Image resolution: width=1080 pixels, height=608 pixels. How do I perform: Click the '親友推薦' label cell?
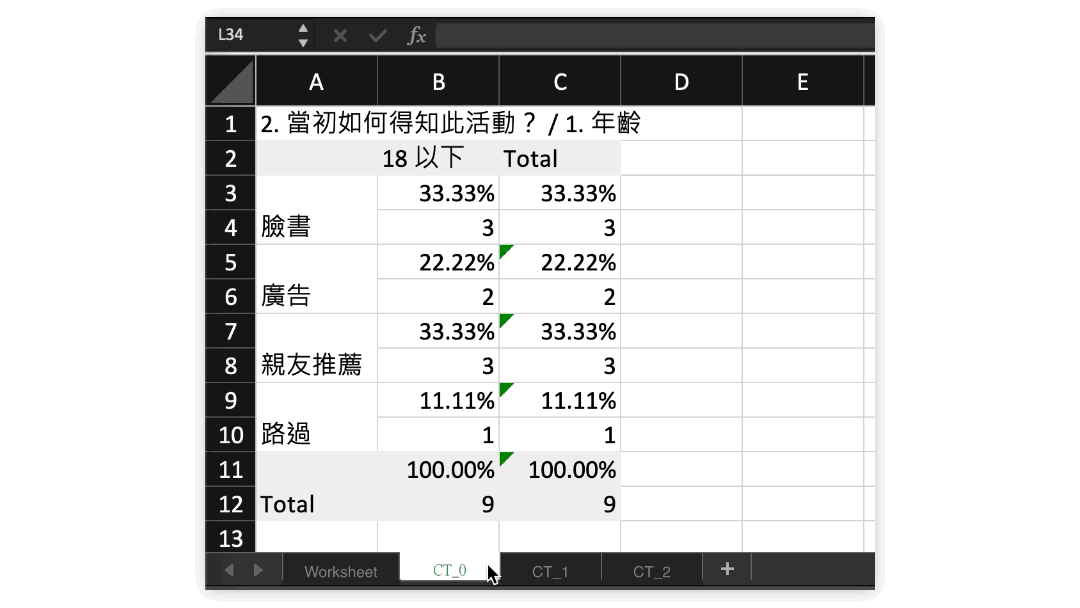(x=316, y=348)
